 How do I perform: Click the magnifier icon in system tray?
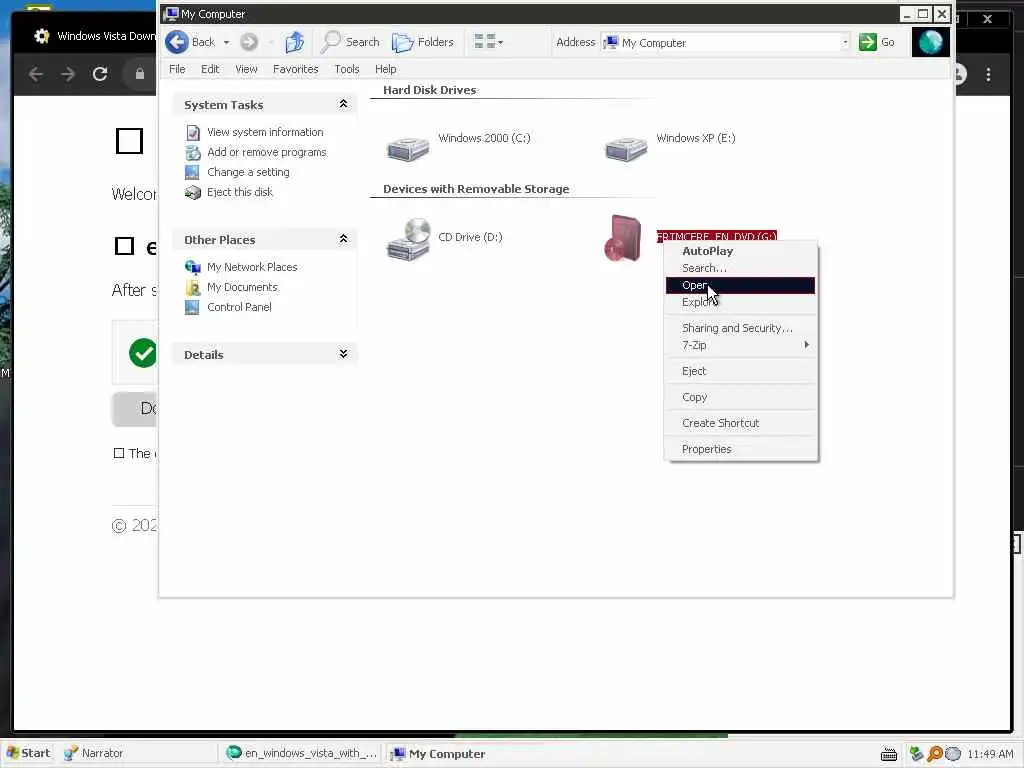point(935,754)
